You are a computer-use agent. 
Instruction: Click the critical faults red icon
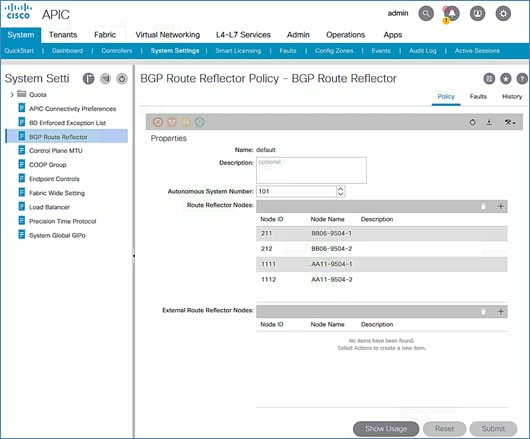click(x=158, y=122)
